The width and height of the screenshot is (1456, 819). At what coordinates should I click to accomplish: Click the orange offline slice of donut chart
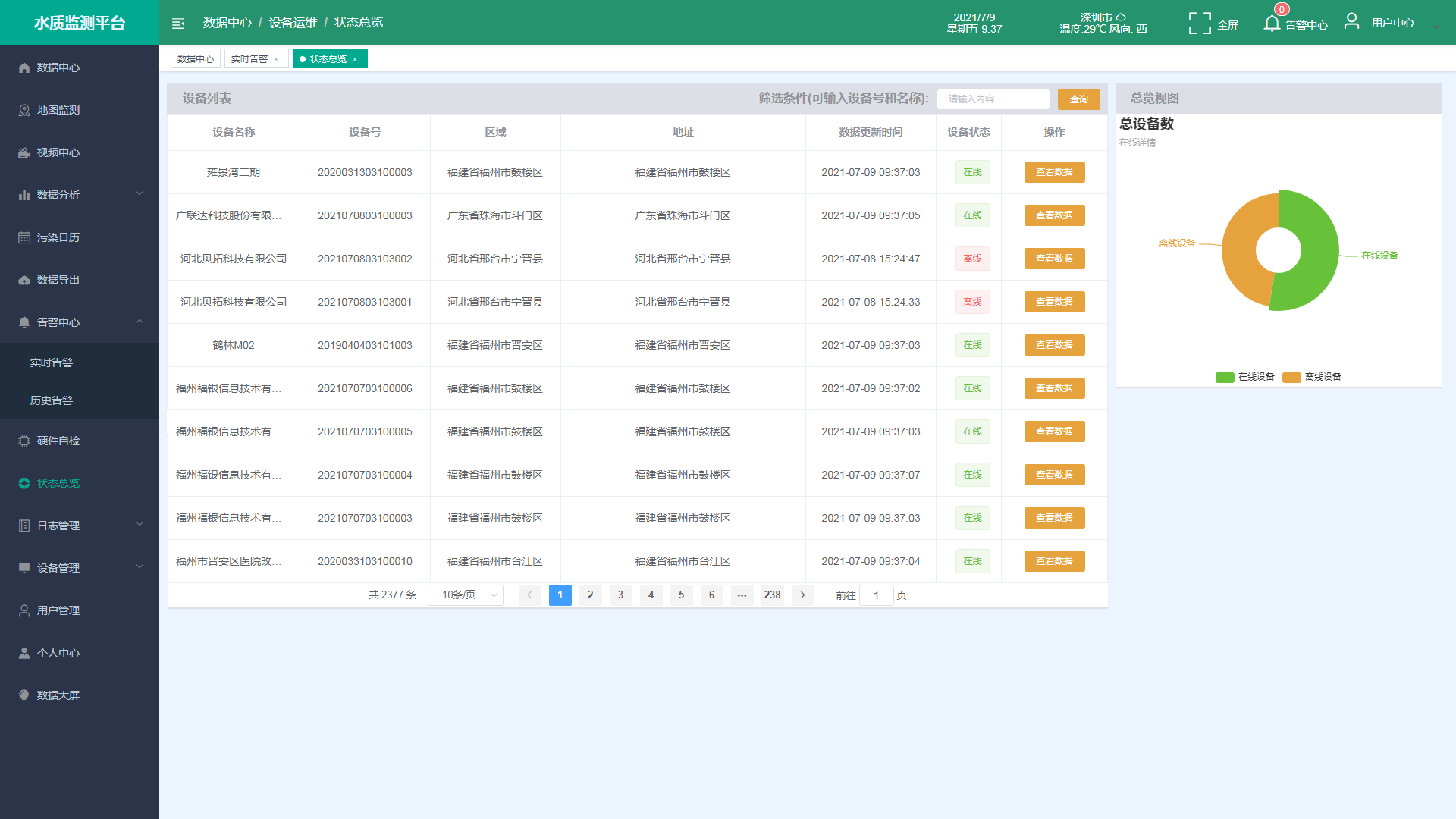click(1240, 250)
